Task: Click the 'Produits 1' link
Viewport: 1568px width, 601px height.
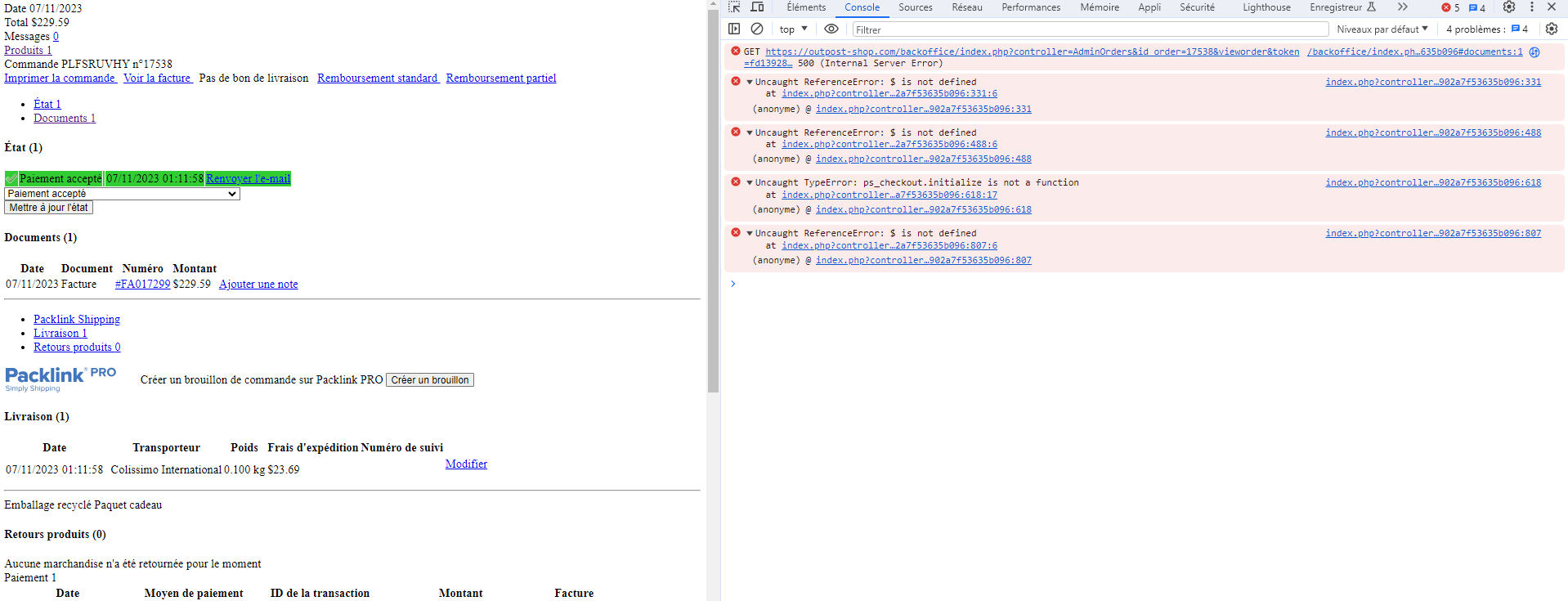Action: (28, 51)
